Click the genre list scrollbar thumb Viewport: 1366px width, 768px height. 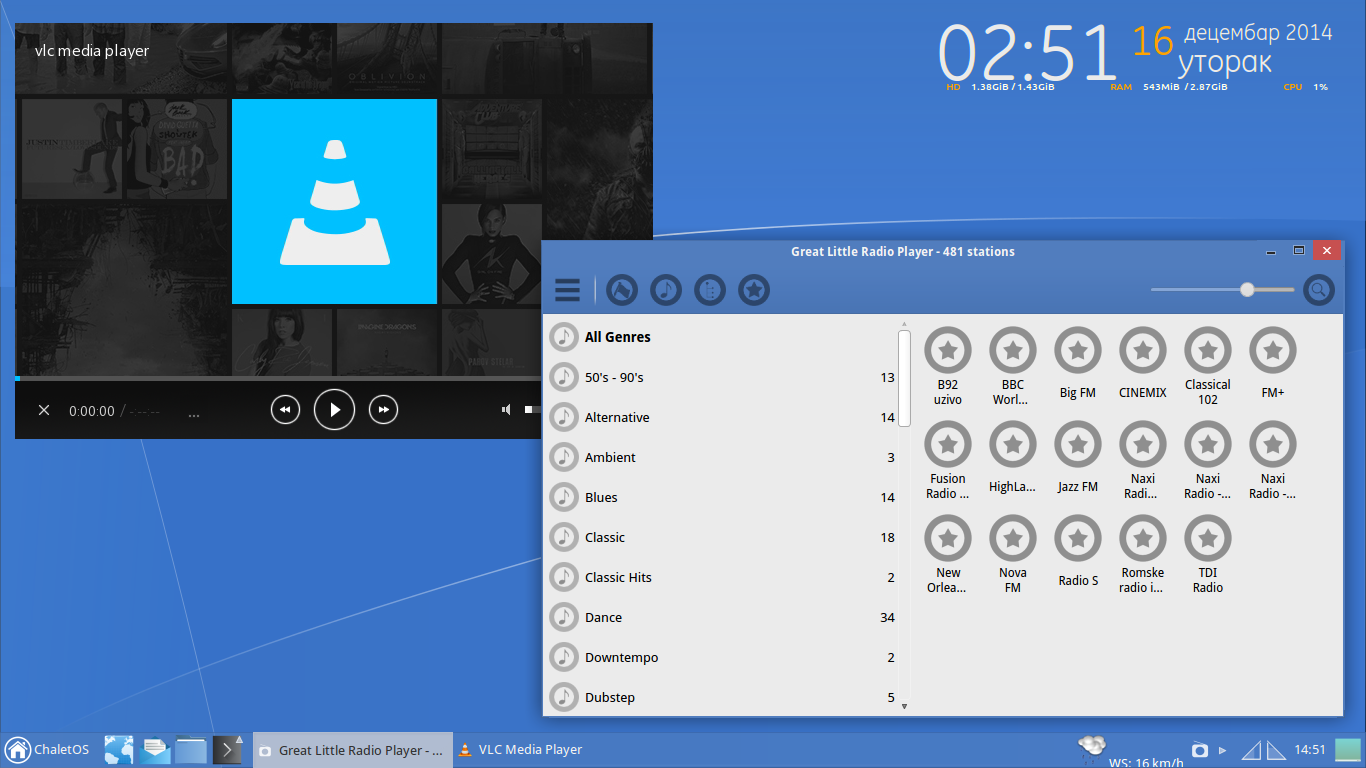(x=904, y=379)
